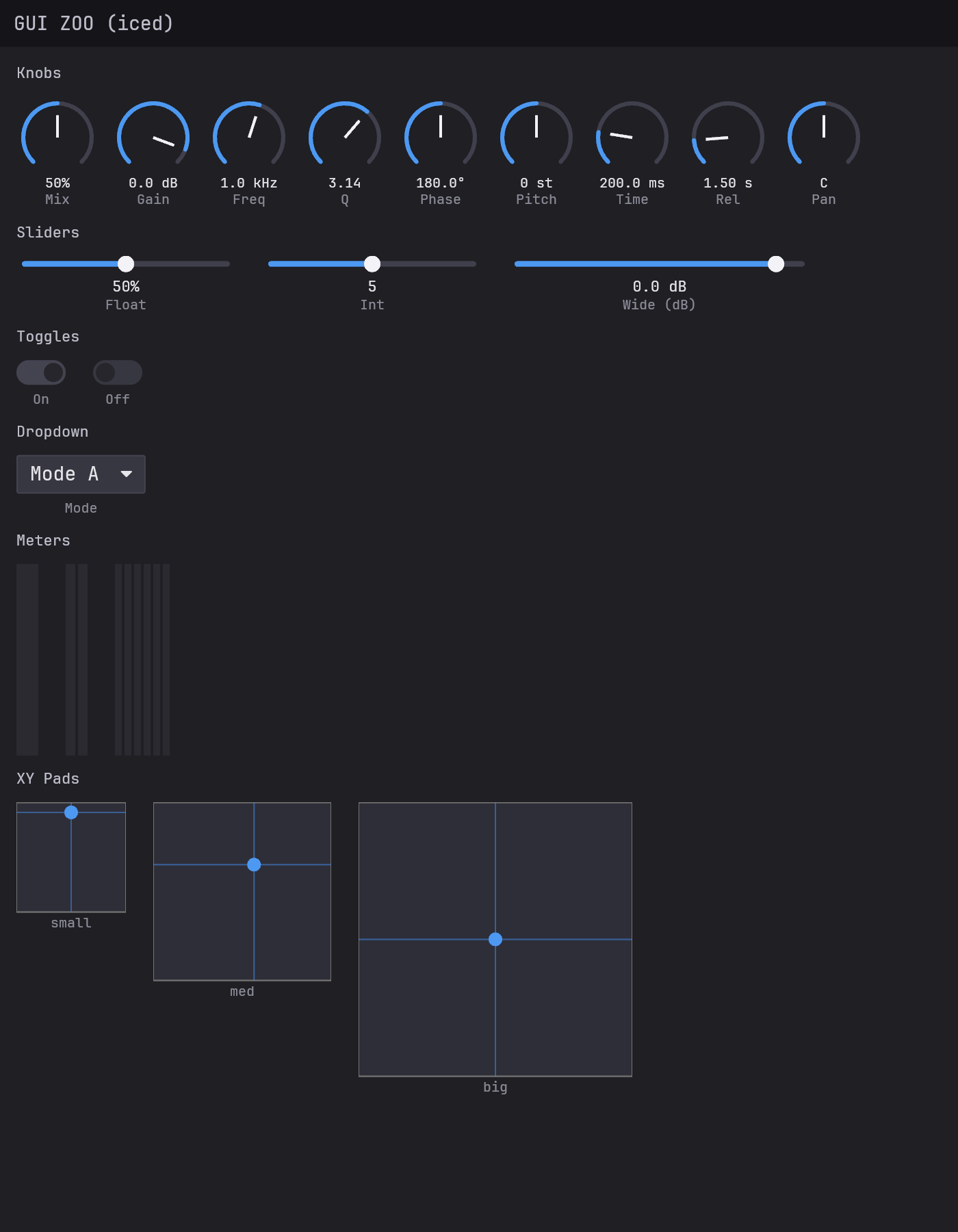Click the 3.14 value text
The height and width of the screenshot is (1232, 958).
(x=345, y=183)
